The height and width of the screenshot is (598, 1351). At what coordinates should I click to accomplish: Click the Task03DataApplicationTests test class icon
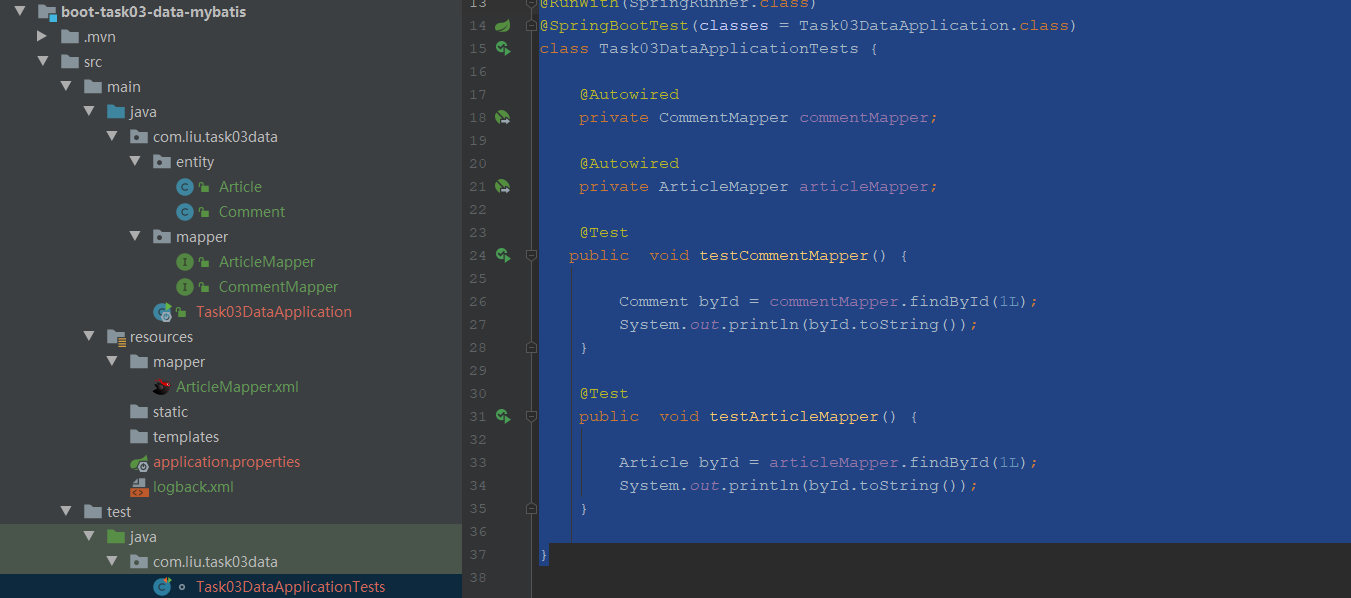point(162,587)
